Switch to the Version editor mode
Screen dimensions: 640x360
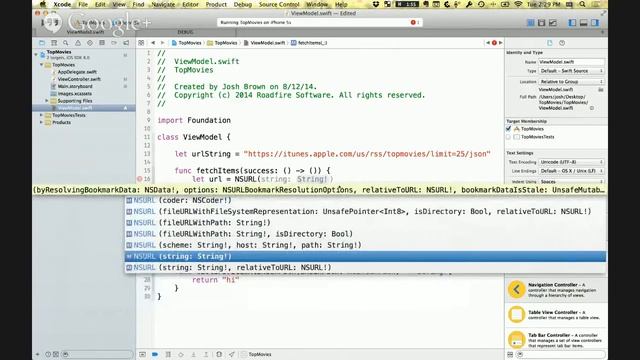[553, 23]
